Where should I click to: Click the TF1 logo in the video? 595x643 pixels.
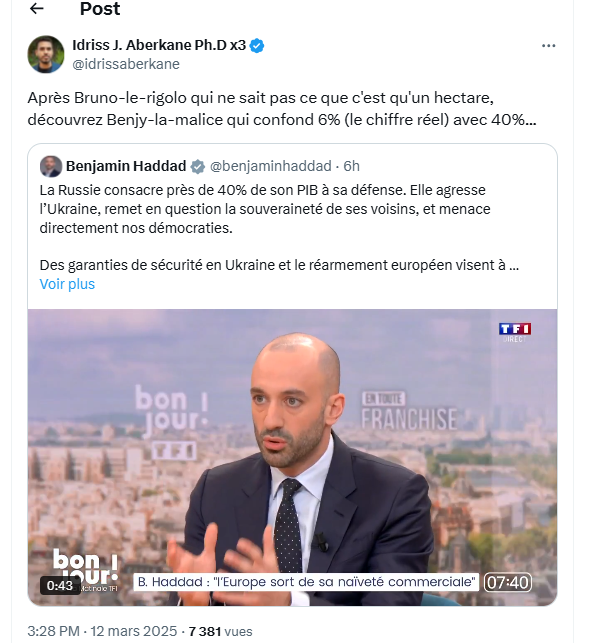click(515, 332)
